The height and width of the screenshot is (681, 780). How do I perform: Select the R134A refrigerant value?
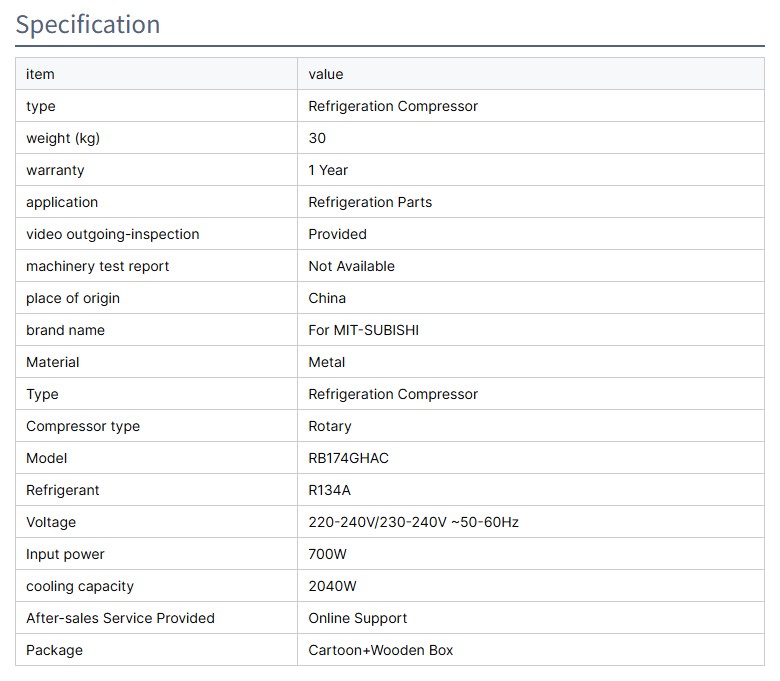[x=330, y=490]
